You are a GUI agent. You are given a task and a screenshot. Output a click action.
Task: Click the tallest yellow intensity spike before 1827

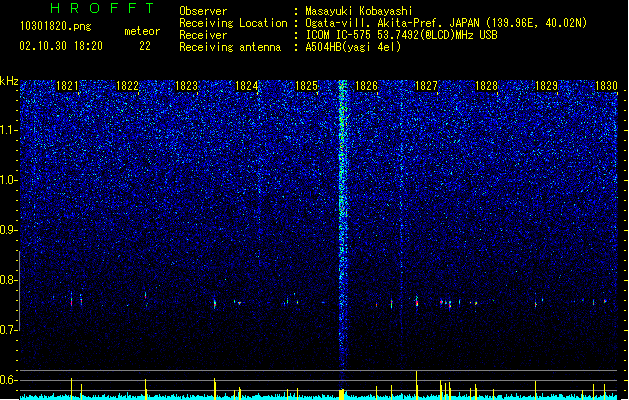pyautogui.click(x=416, y=385)
